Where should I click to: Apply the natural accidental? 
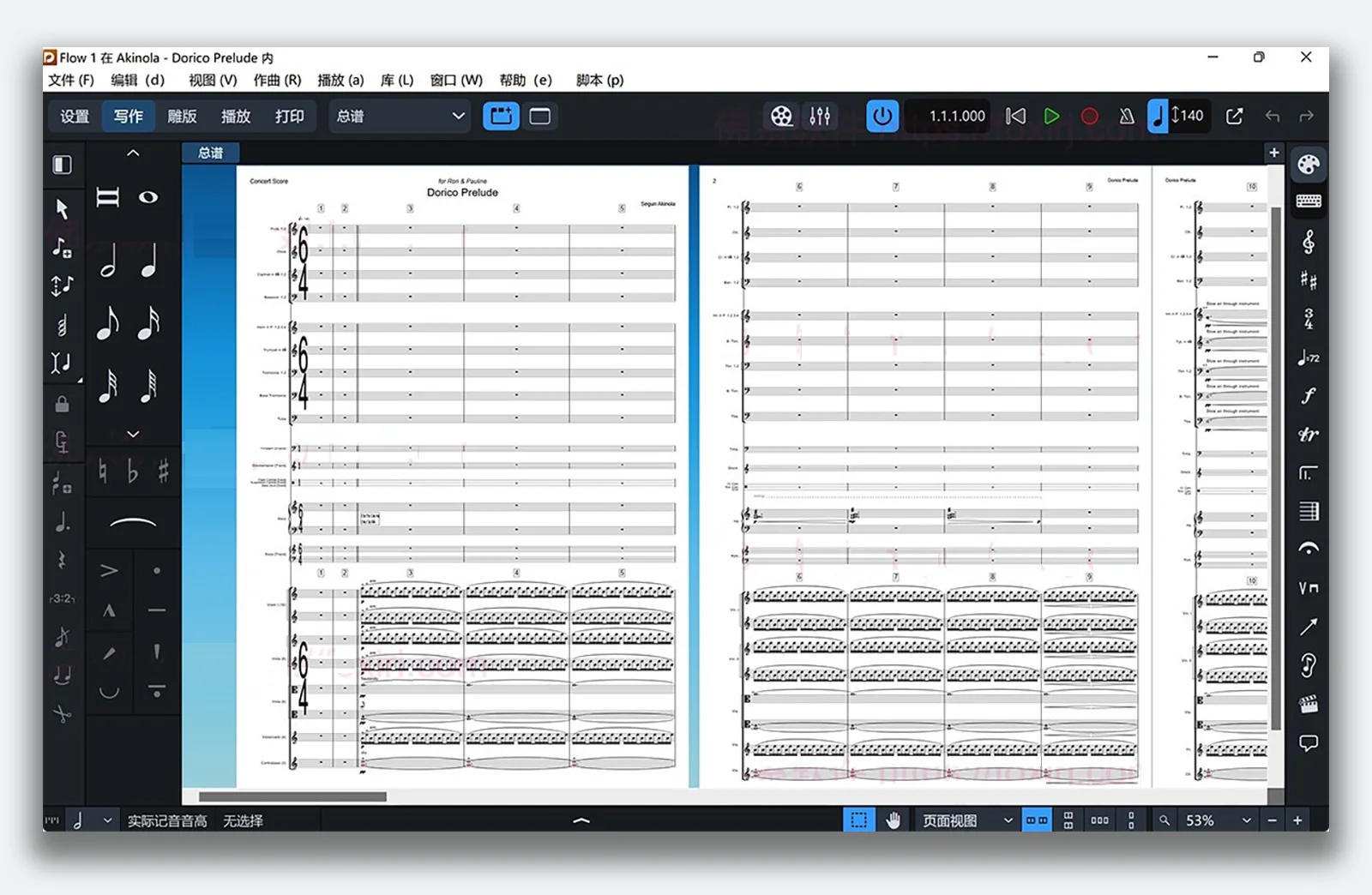103,472
